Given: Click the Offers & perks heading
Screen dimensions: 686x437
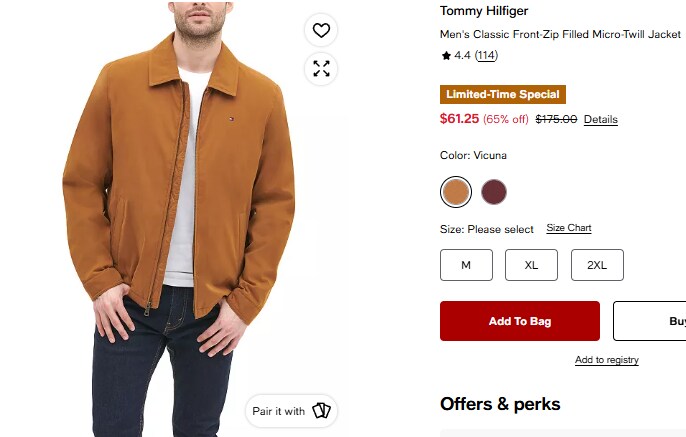Looking at the screenshot, I should 500,404.
